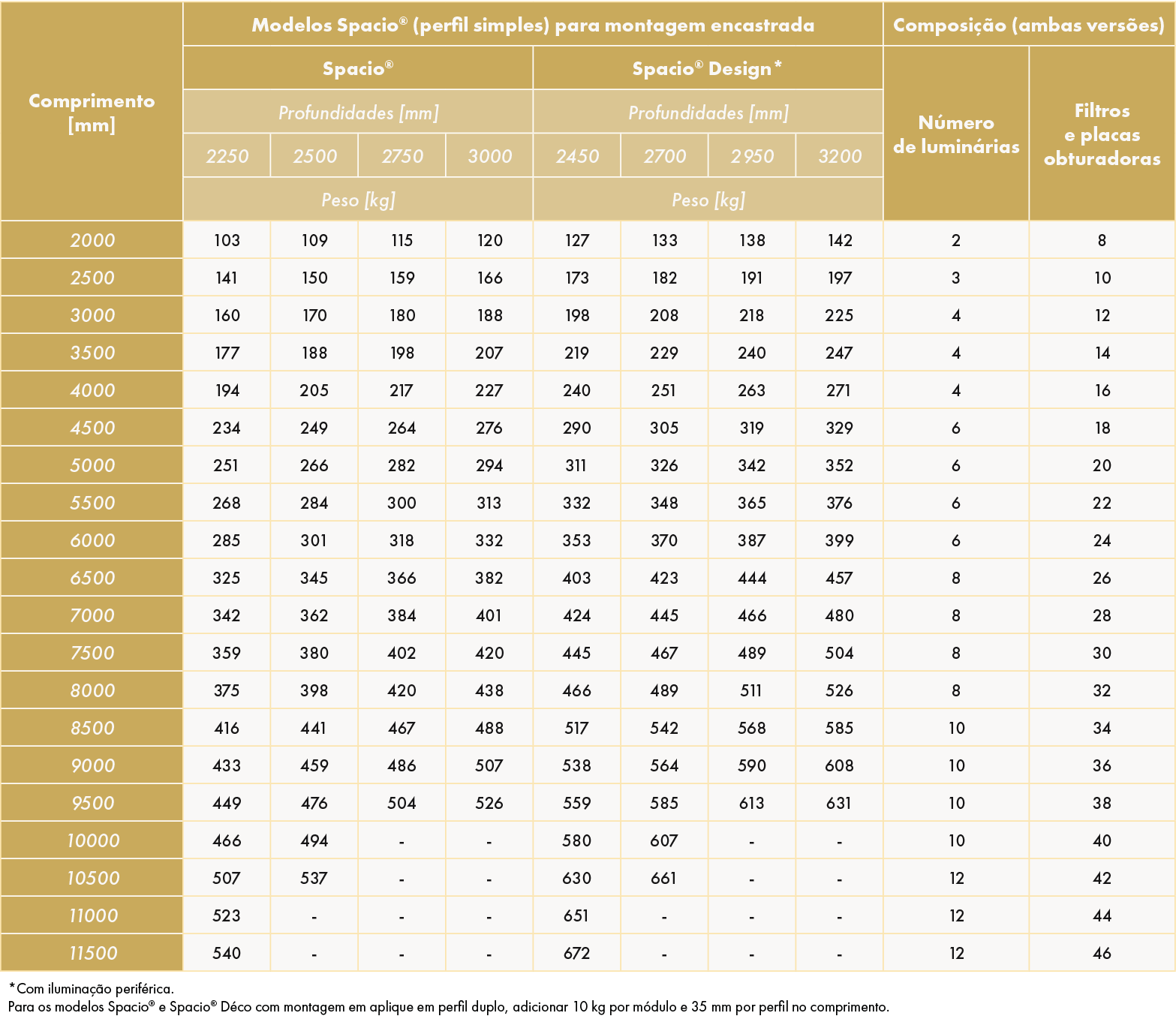Select weight value 672 in row 11500
Image resolution: width=1176 pixels, height=1022 pixels.
point(577,953)
